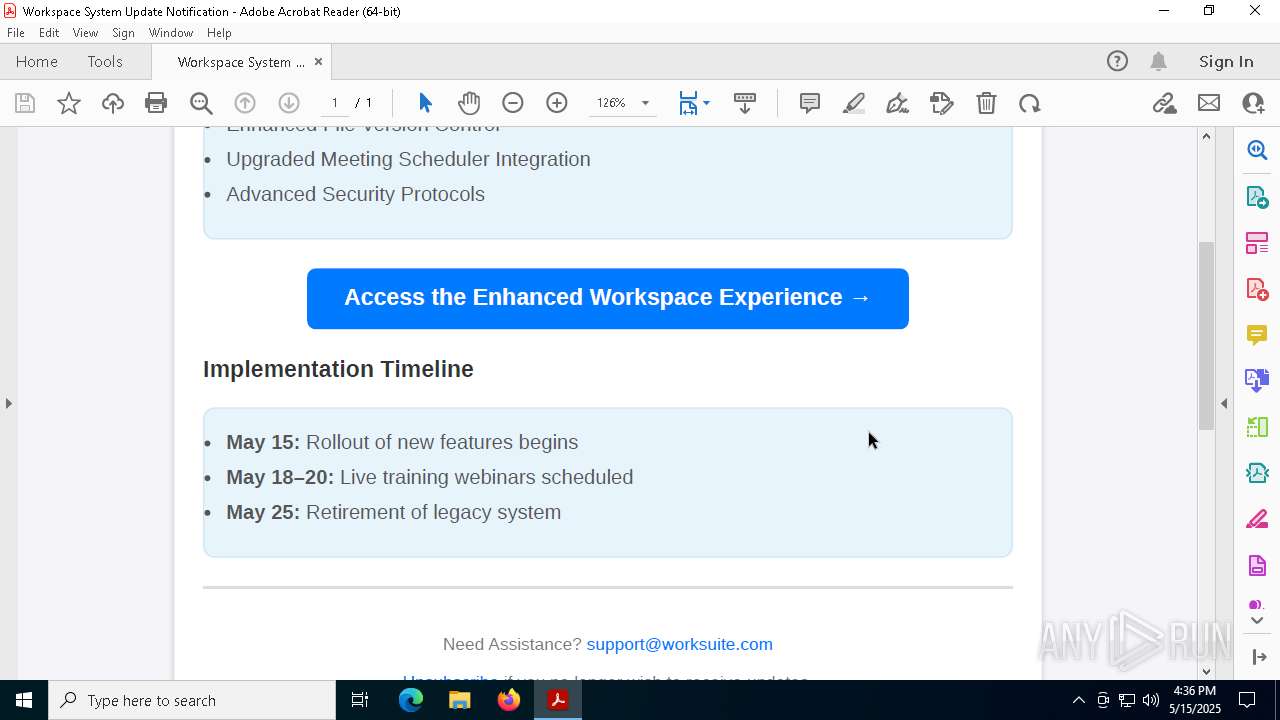The image size is (1280, 720).
Task: Open the Window menu
Action: (171, 33)
